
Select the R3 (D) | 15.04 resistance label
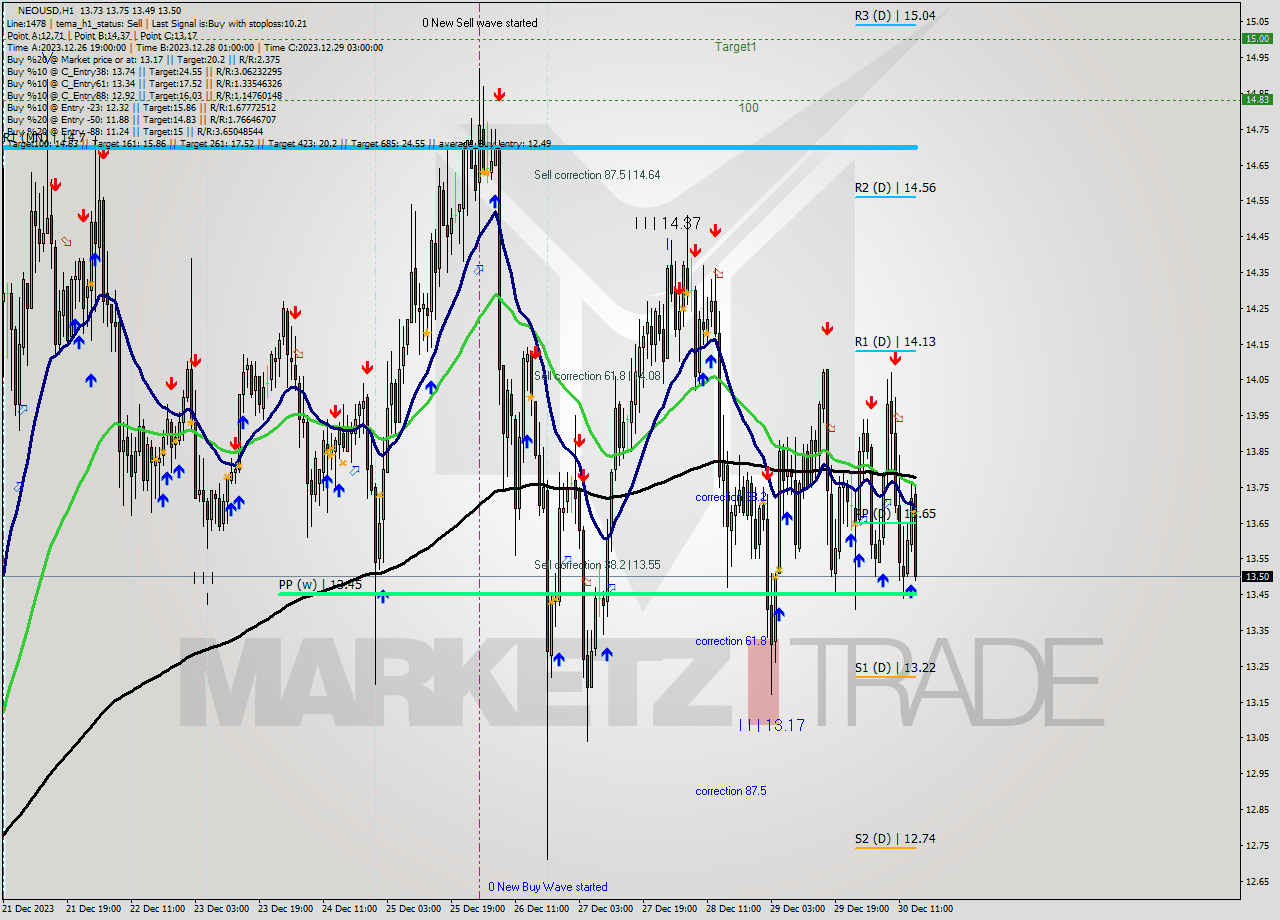pos(895,16)
